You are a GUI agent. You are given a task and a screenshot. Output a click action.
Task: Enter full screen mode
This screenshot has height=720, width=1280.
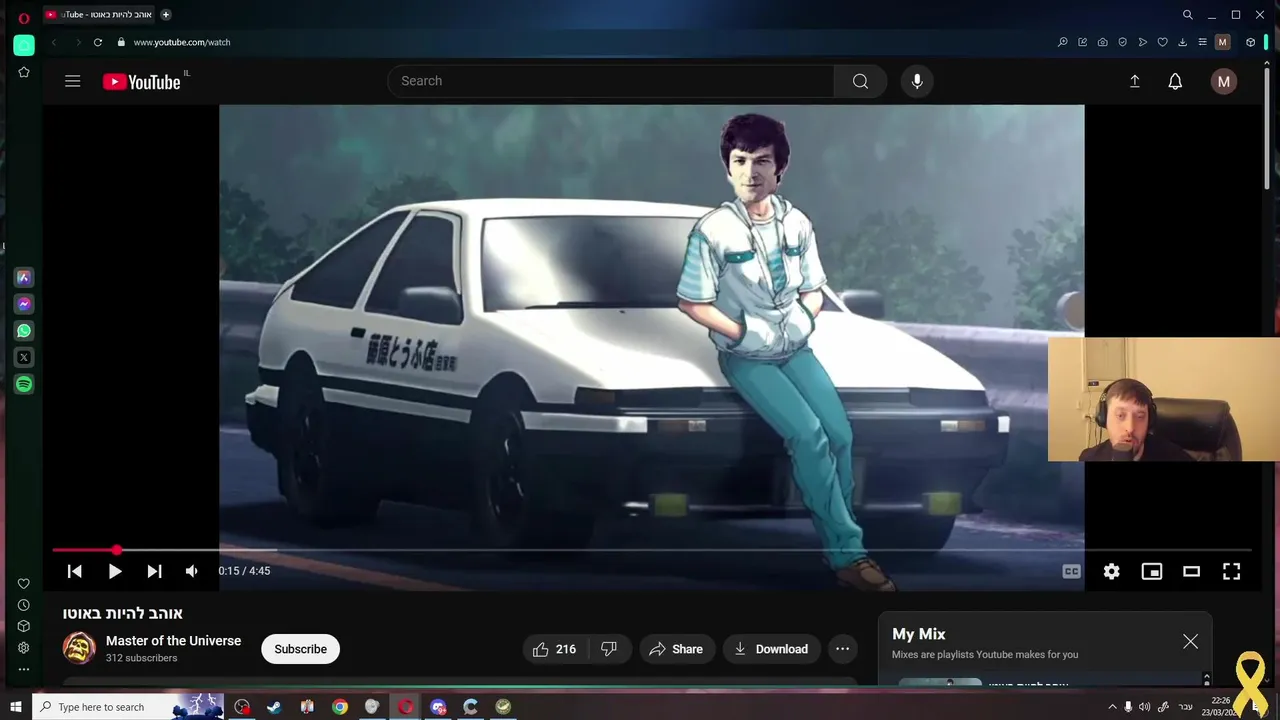(x=1231, y=571)
